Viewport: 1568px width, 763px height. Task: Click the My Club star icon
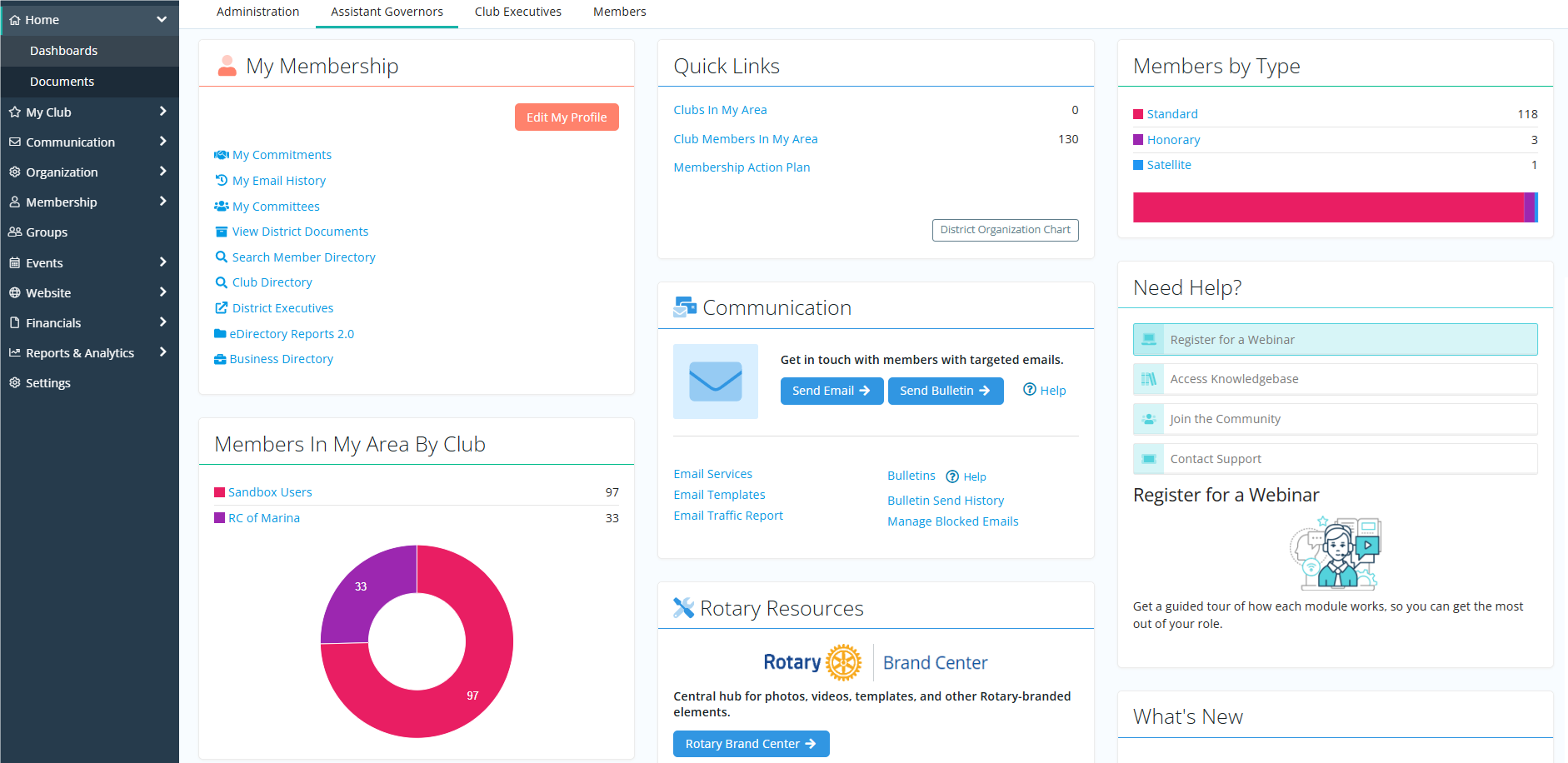(15, 112)
